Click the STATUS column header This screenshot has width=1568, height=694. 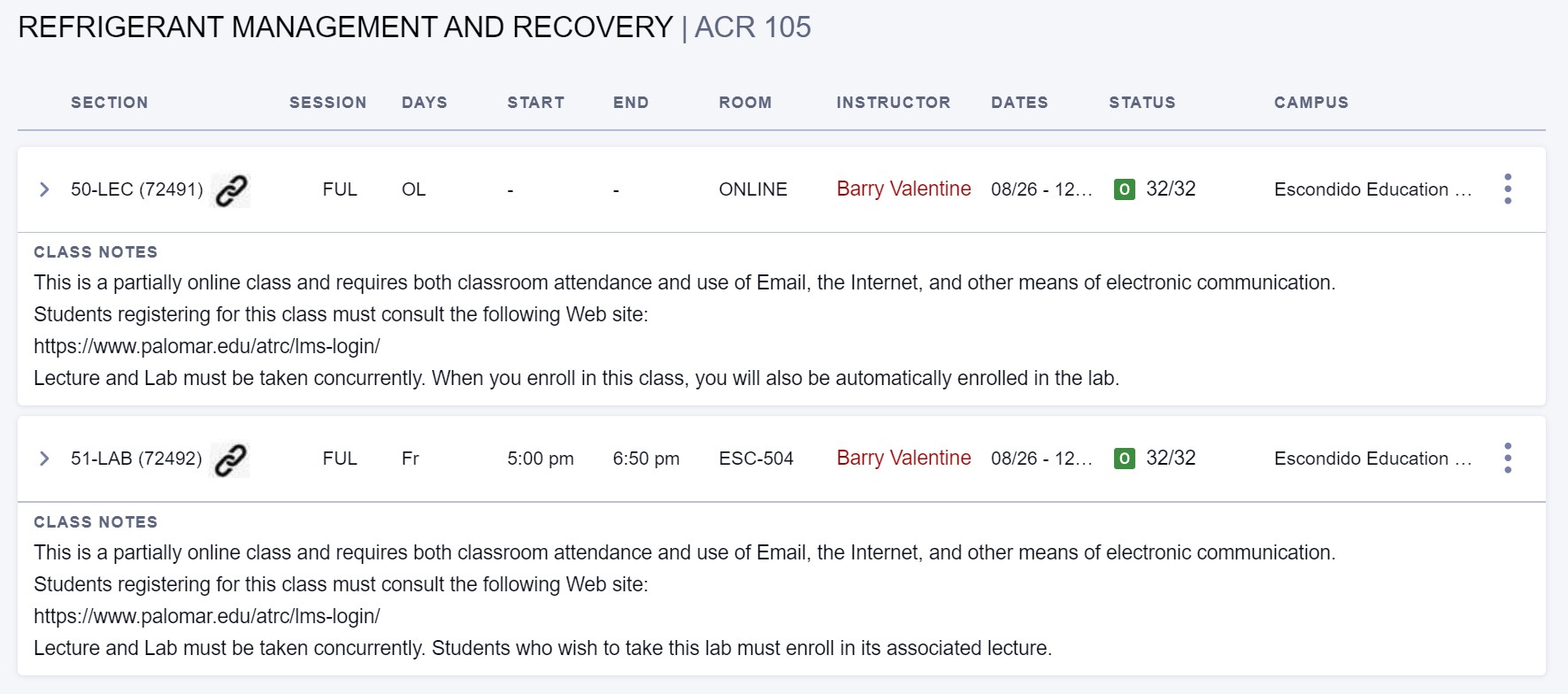[x=1141, y=103]
